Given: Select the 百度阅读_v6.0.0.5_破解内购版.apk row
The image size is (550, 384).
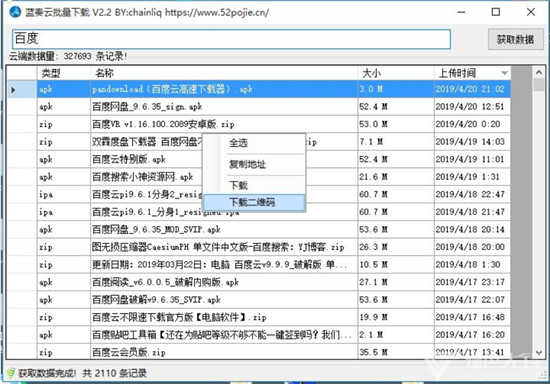Looking at the screenshot, I should [259, 282].
